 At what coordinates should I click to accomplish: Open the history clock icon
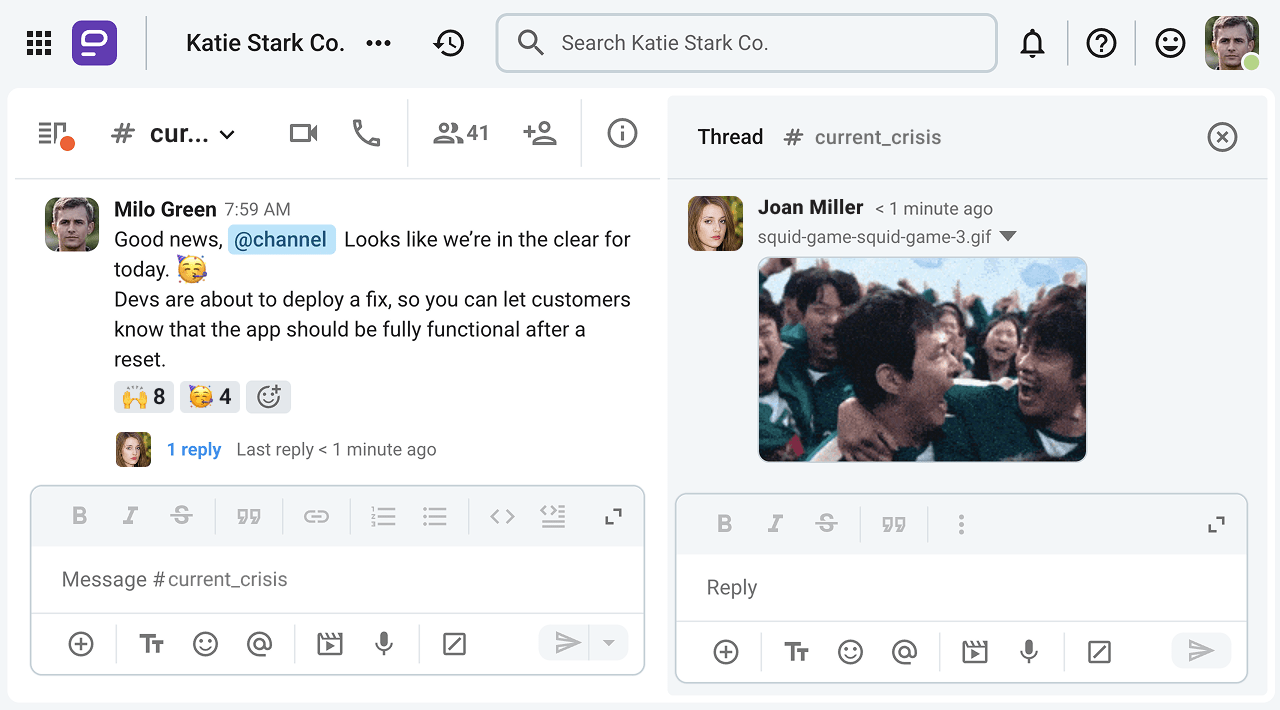coord(449,43)
